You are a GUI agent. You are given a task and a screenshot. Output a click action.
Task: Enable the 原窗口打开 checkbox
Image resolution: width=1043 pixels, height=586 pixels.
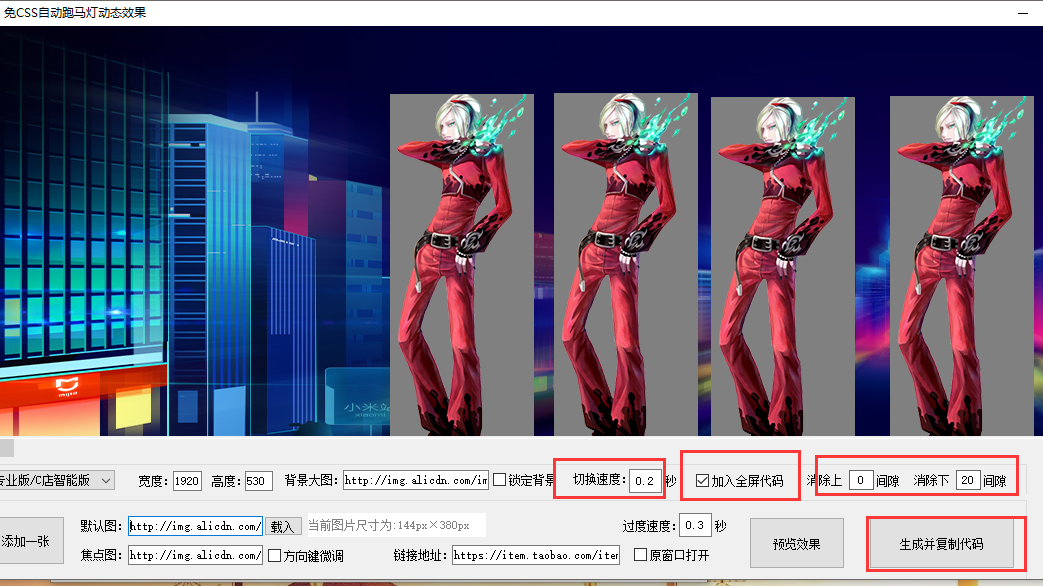pos(641,555)
